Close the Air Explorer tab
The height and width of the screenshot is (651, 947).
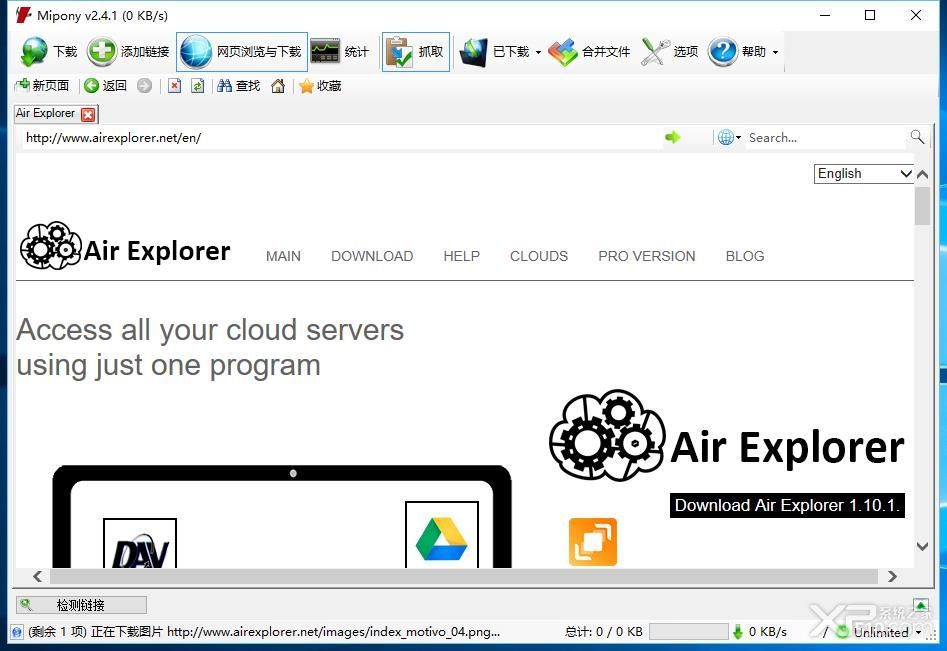[88, 114]
